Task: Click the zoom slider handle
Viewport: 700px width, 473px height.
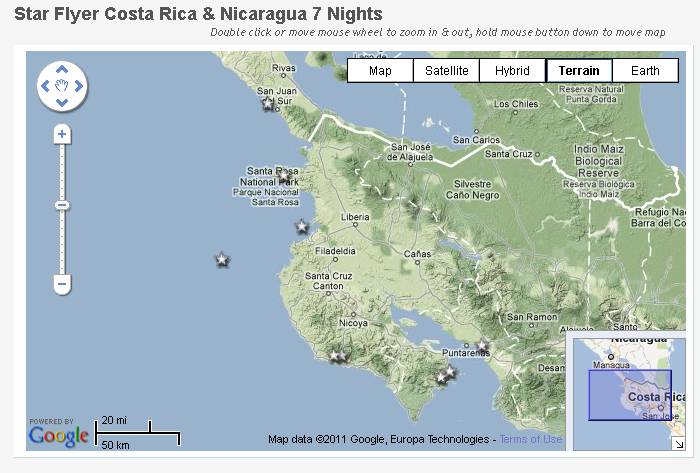Action: (x=62, y=205)
